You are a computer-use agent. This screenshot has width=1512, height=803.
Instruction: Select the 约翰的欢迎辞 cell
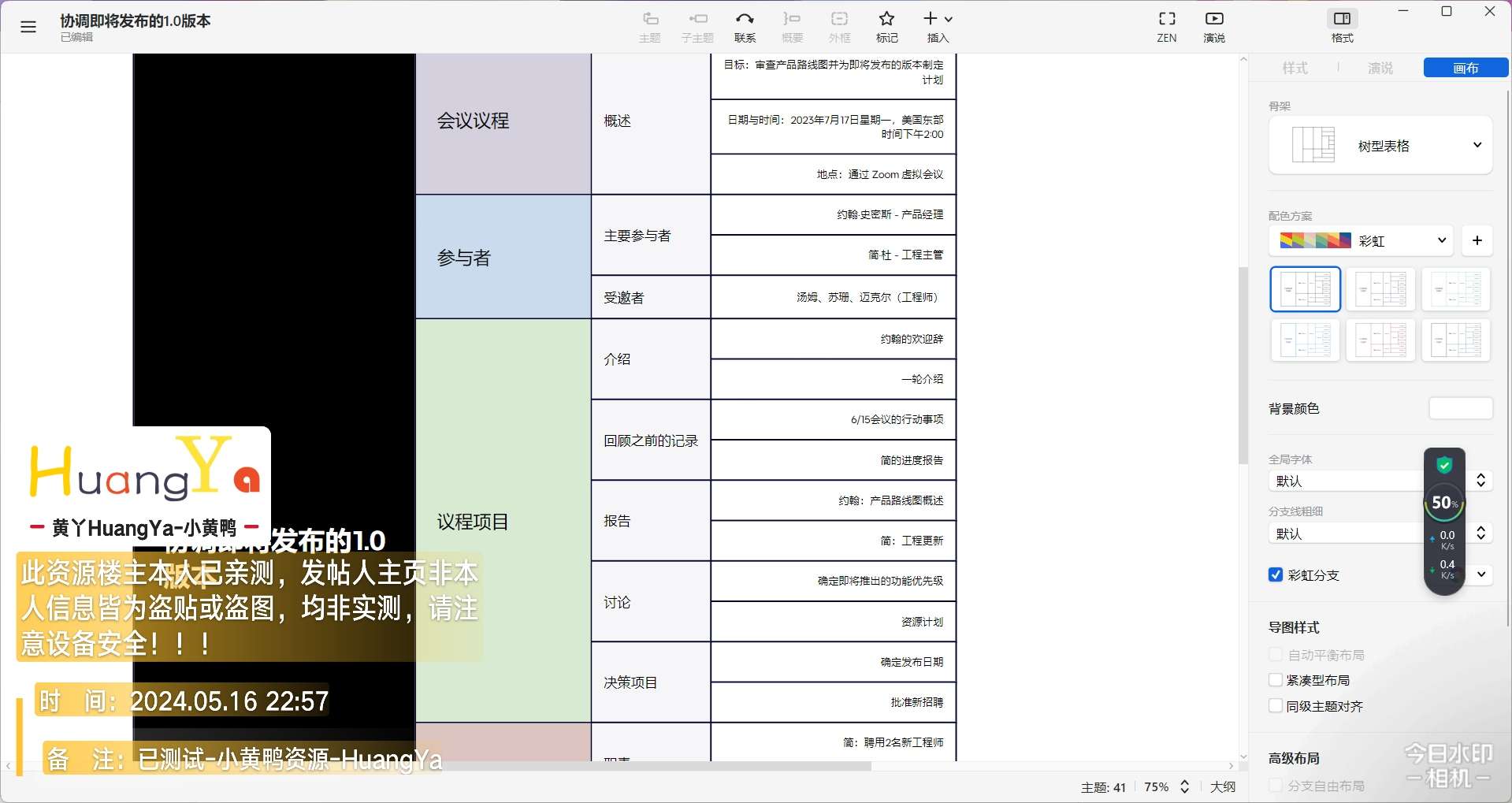834,339
